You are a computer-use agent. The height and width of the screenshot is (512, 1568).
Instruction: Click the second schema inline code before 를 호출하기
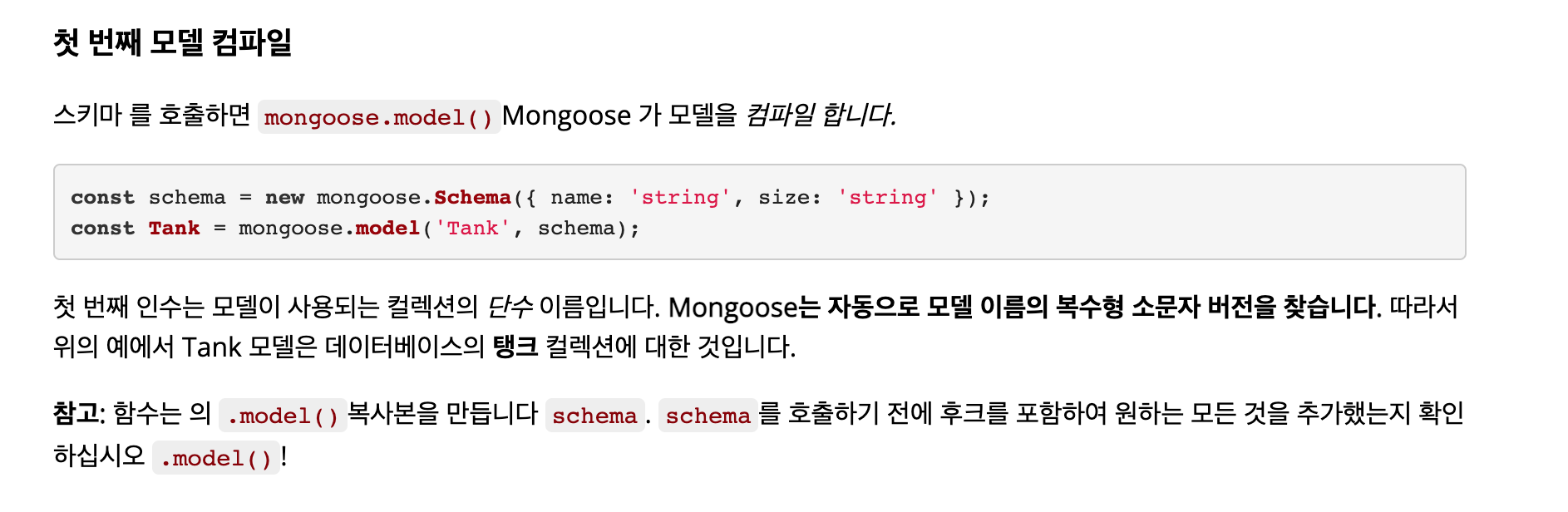pyautogui.click(x=708, y=416)
